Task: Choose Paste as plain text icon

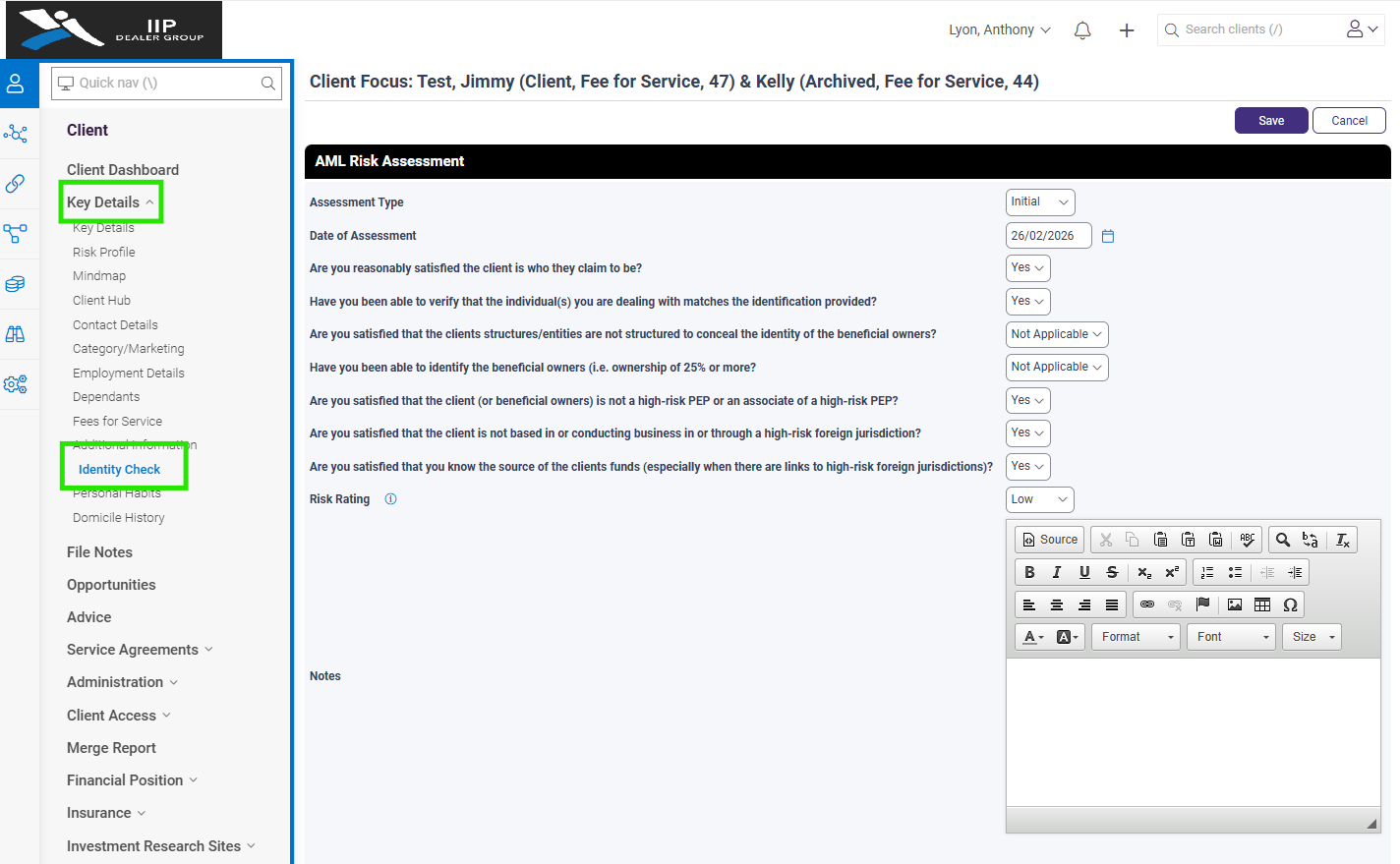Action: coord(1188,540)
